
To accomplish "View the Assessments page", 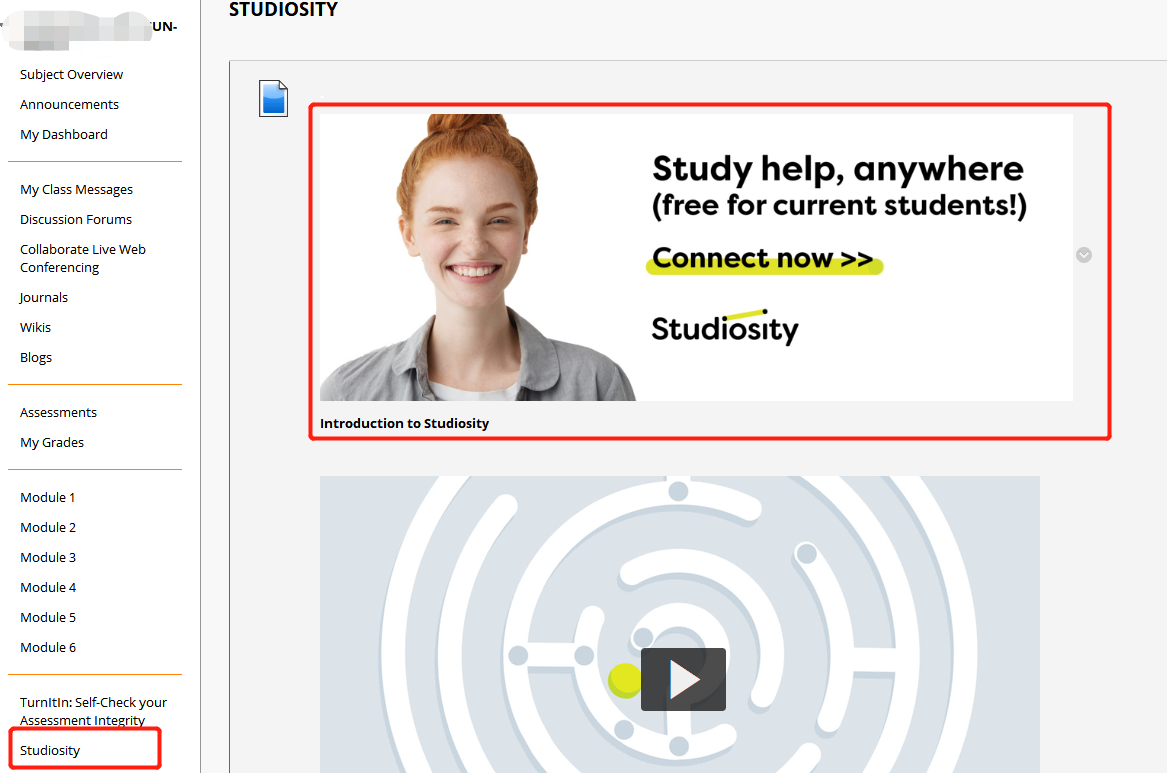I will click(x=58, y=412).
